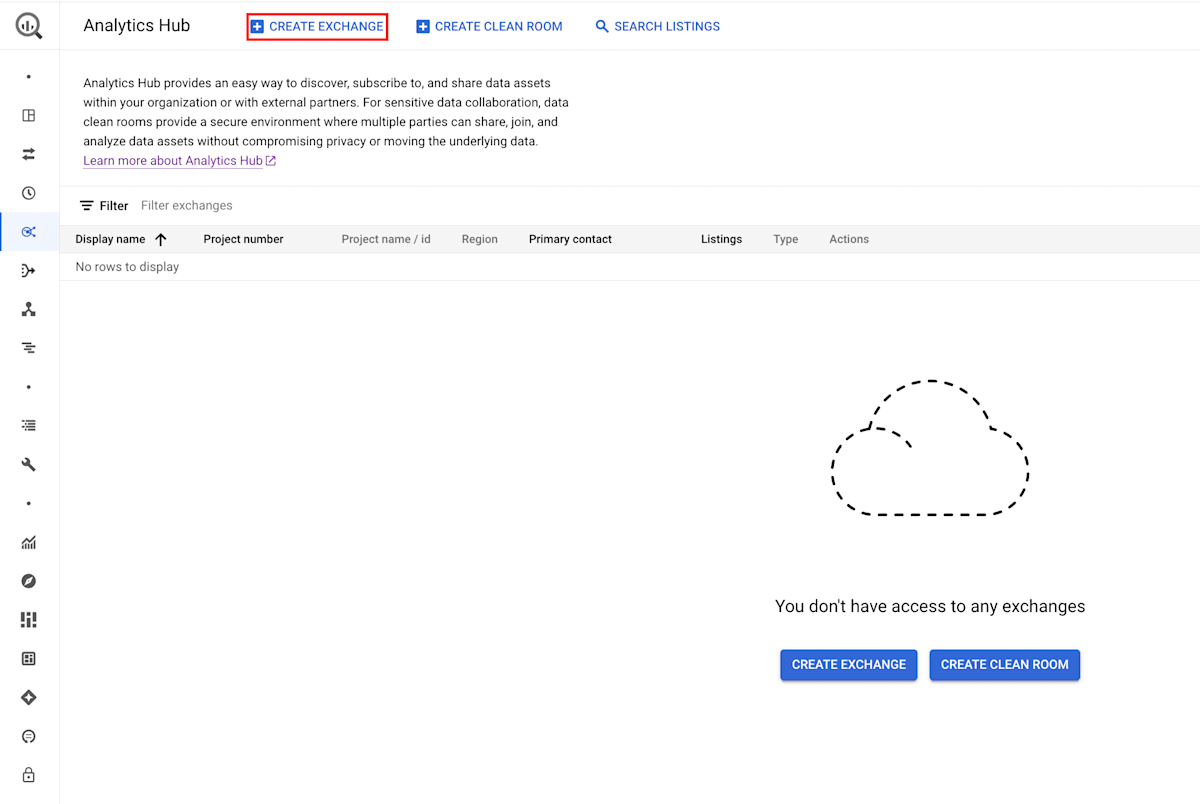Viewport: 1200px width, 804px height.
Task: Click CREATE EXCHANGE in the top toolbar
Action: (317, 27)
